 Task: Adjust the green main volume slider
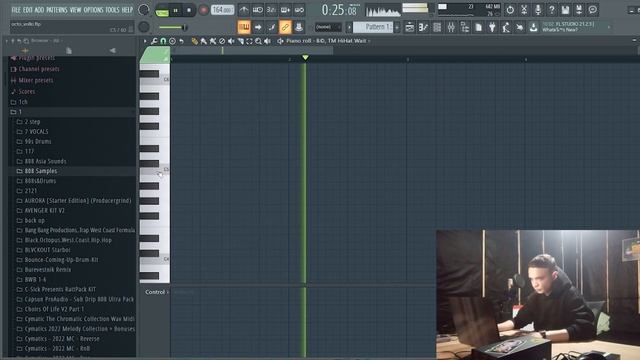point(173,27)
